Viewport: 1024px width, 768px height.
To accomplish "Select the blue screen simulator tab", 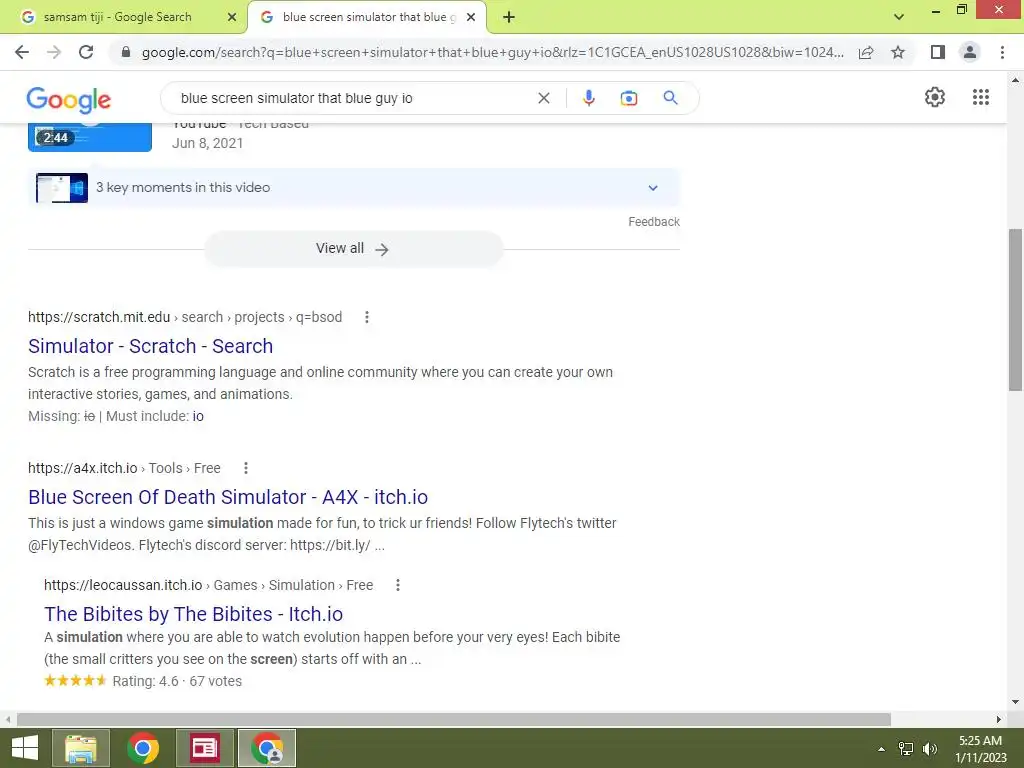I will pos(367,18).
